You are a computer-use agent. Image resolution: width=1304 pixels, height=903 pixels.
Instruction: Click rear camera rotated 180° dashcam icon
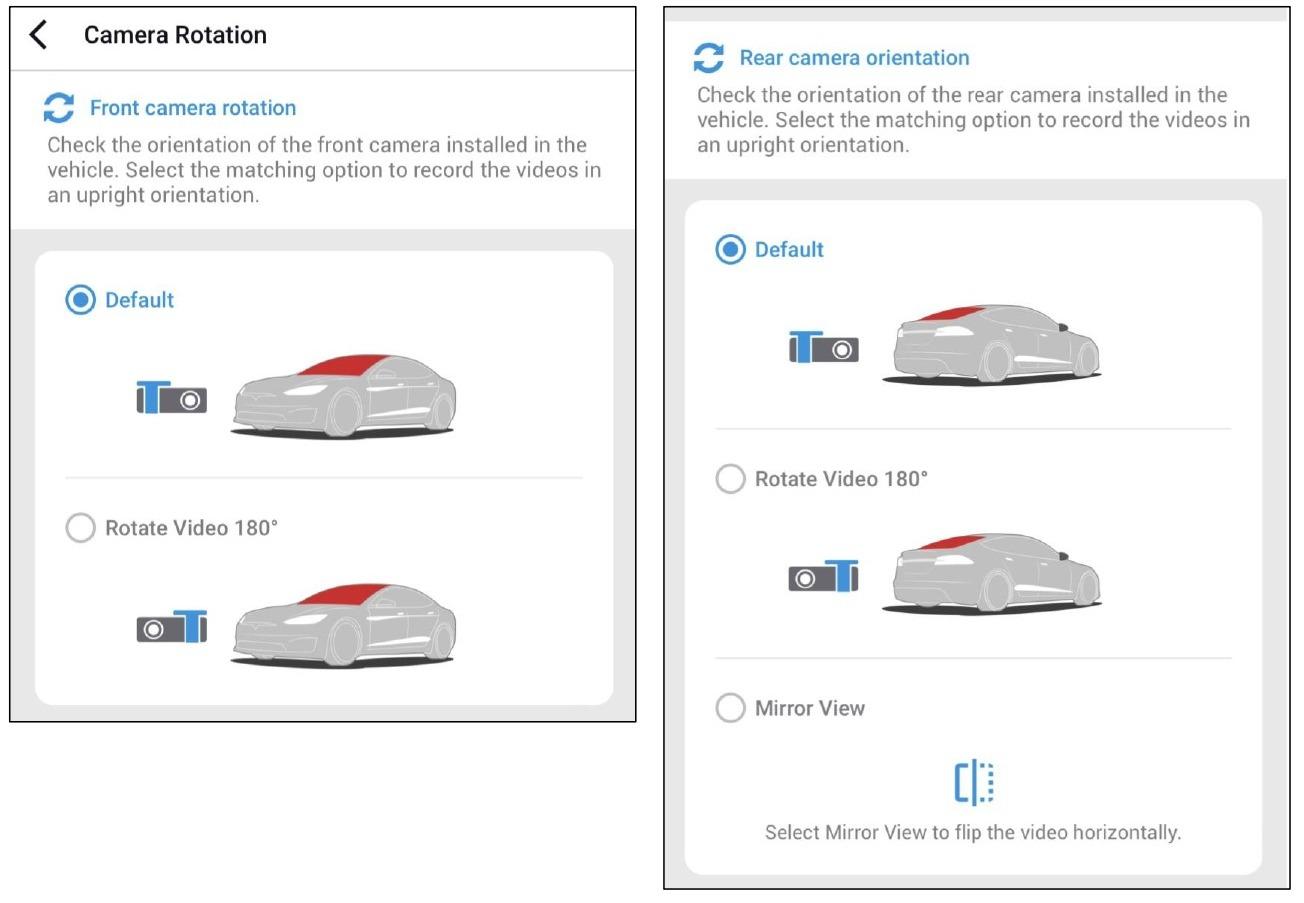point(824,577)
